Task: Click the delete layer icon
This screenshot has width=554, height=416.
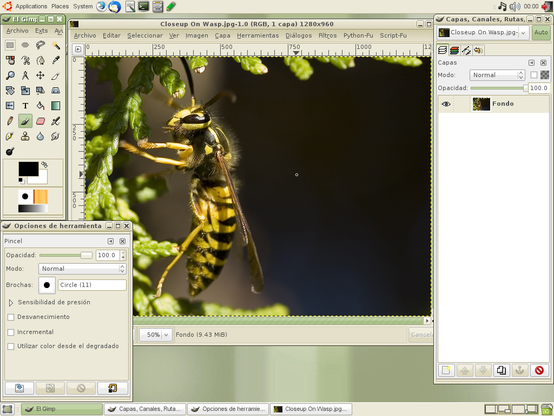Action: [x=539, y=370]
